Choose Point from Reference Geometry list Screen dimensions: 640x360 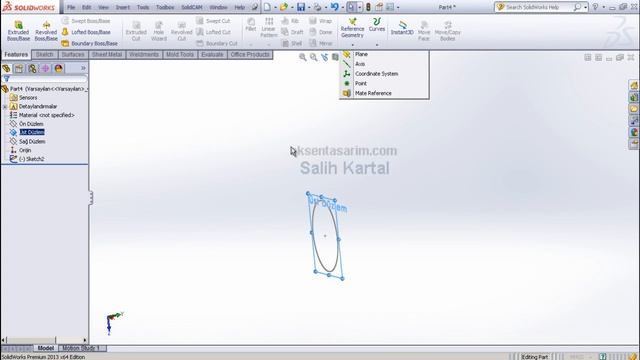[361, 83]
